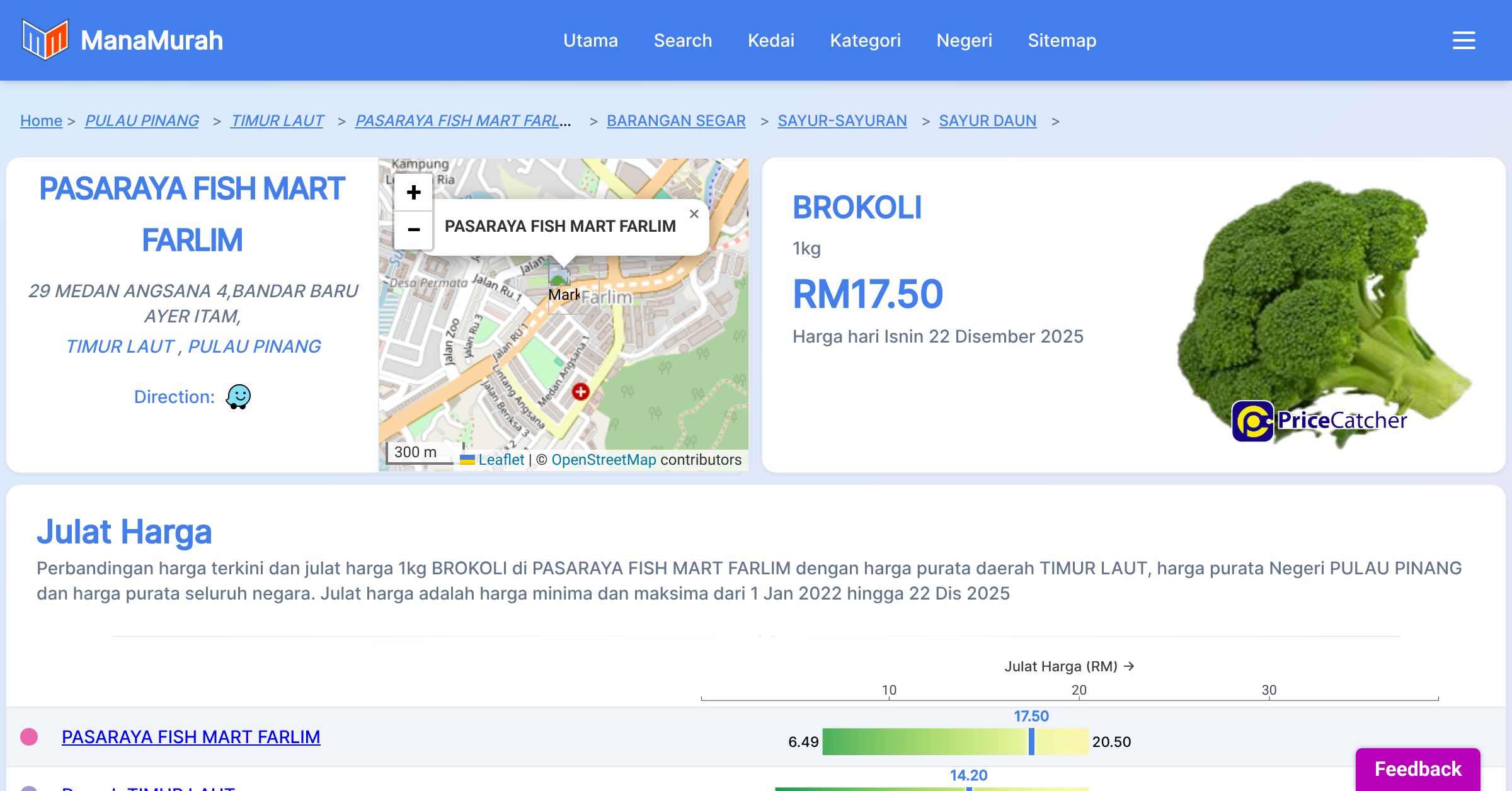Click the PASARAYA FISH MART FARLIM chart link

pyautogui.click(x=191, y=737)
